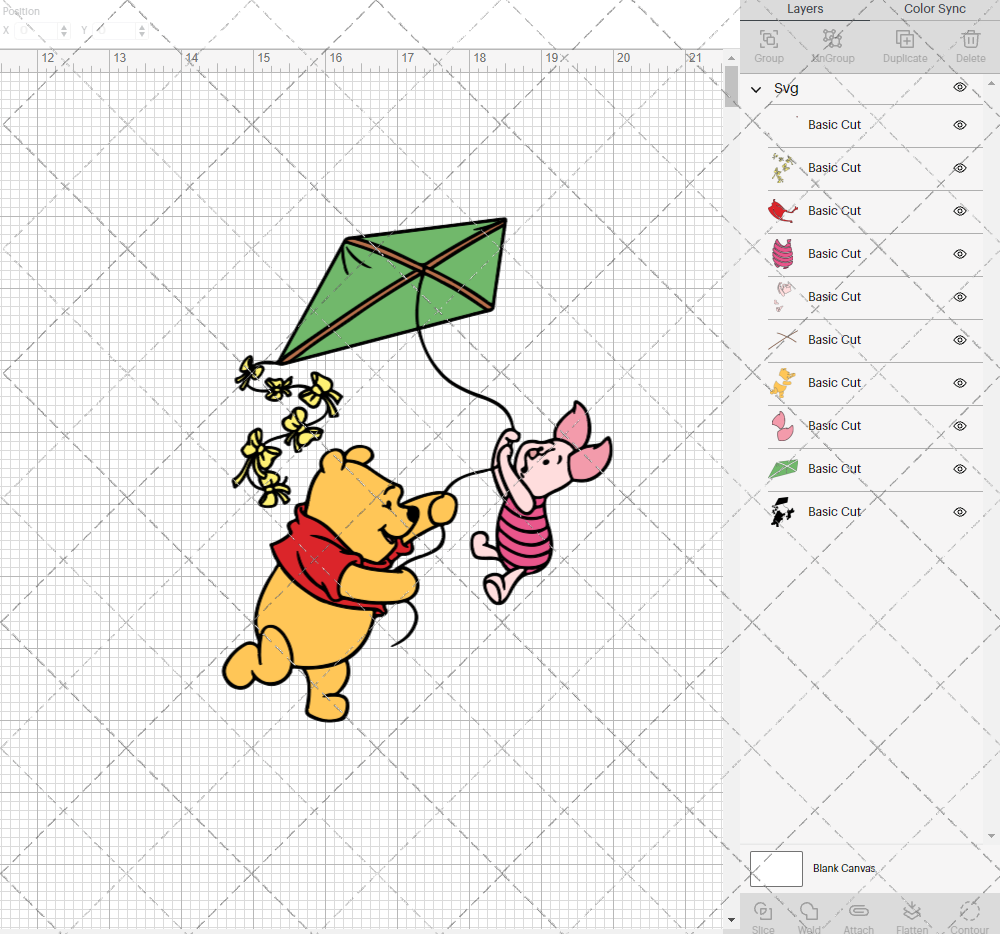Click the canvas vertical scrollbar thumb
The height and width of the screenshot is (934, 1000).
pos(732,86)
